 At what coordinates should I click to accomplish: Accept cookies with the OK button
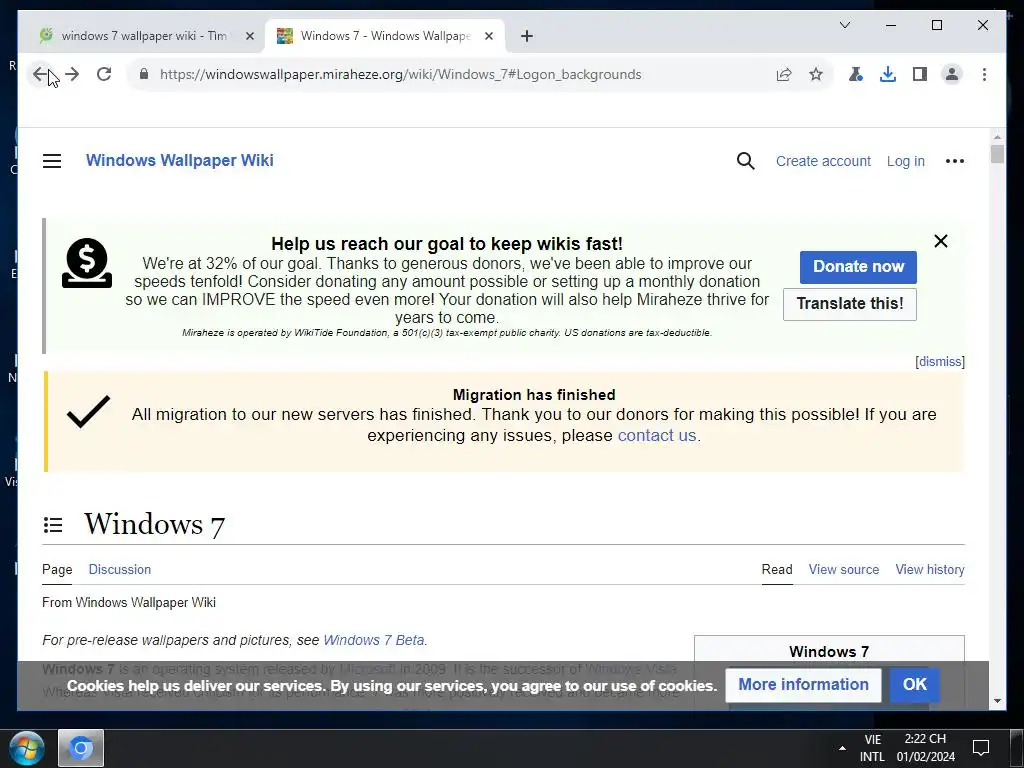(x=914, y=684)
